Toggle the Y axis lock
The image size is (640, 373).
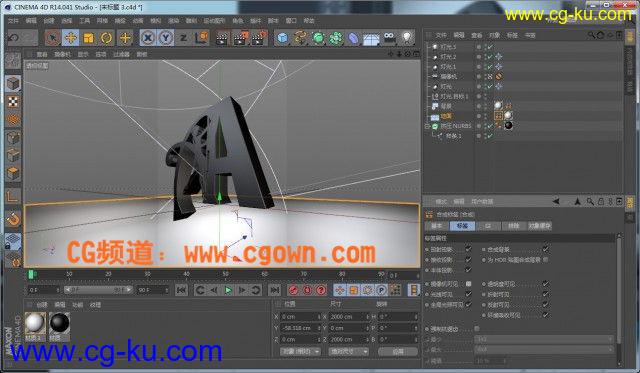(x=165, y=38)
